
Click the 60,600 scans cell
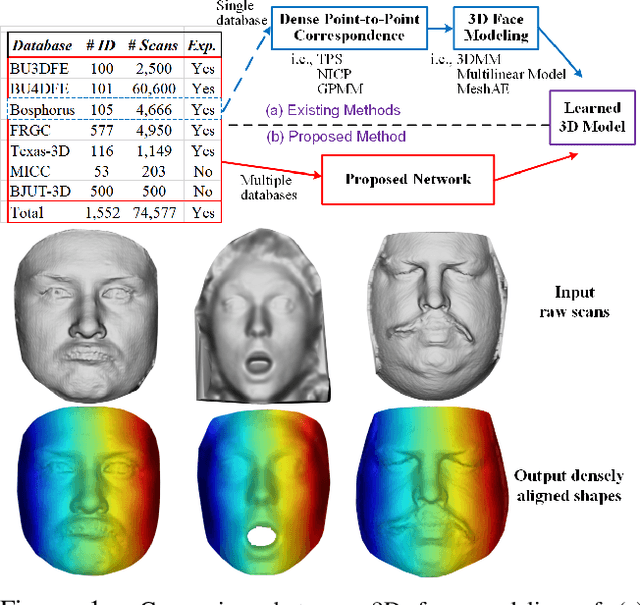[x=154, y=89]
